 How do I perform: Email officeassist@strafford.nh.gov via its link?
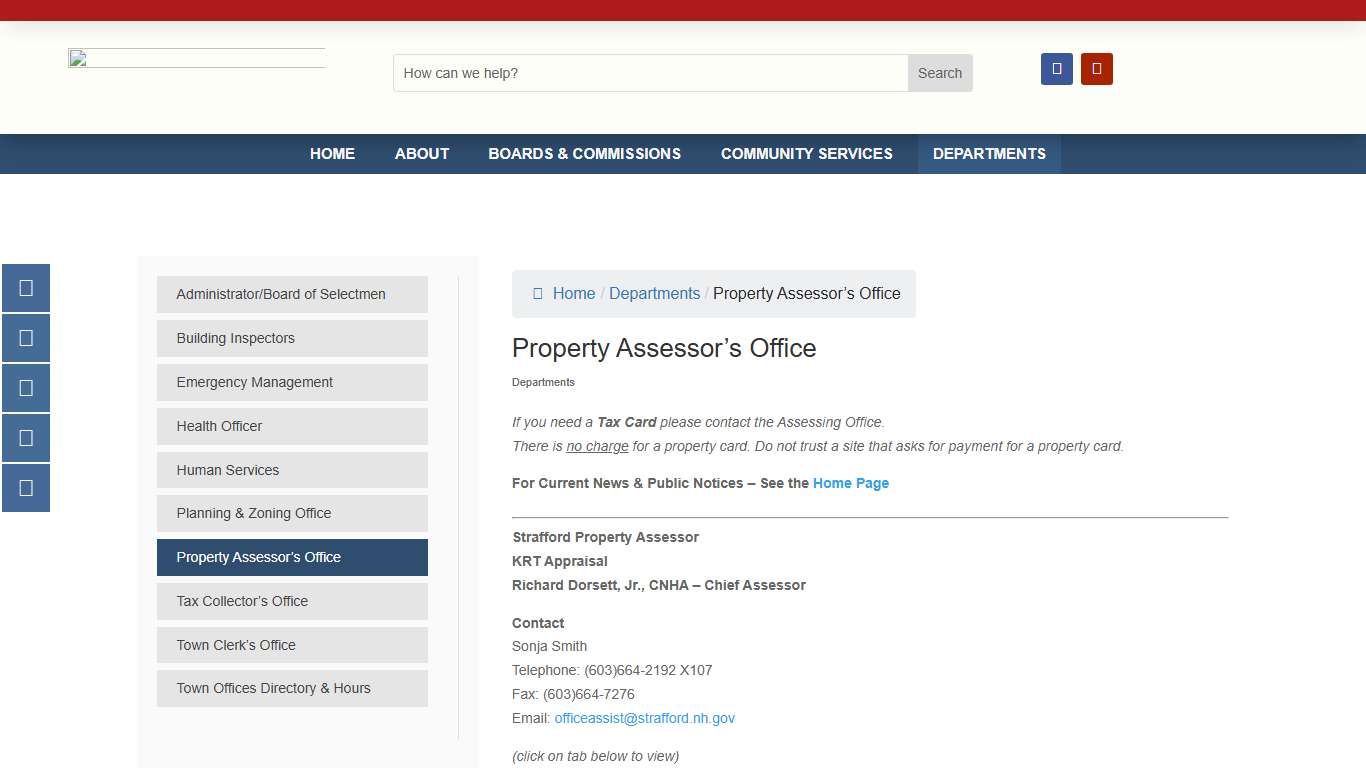pyautogui.click(x=645, y=718)
